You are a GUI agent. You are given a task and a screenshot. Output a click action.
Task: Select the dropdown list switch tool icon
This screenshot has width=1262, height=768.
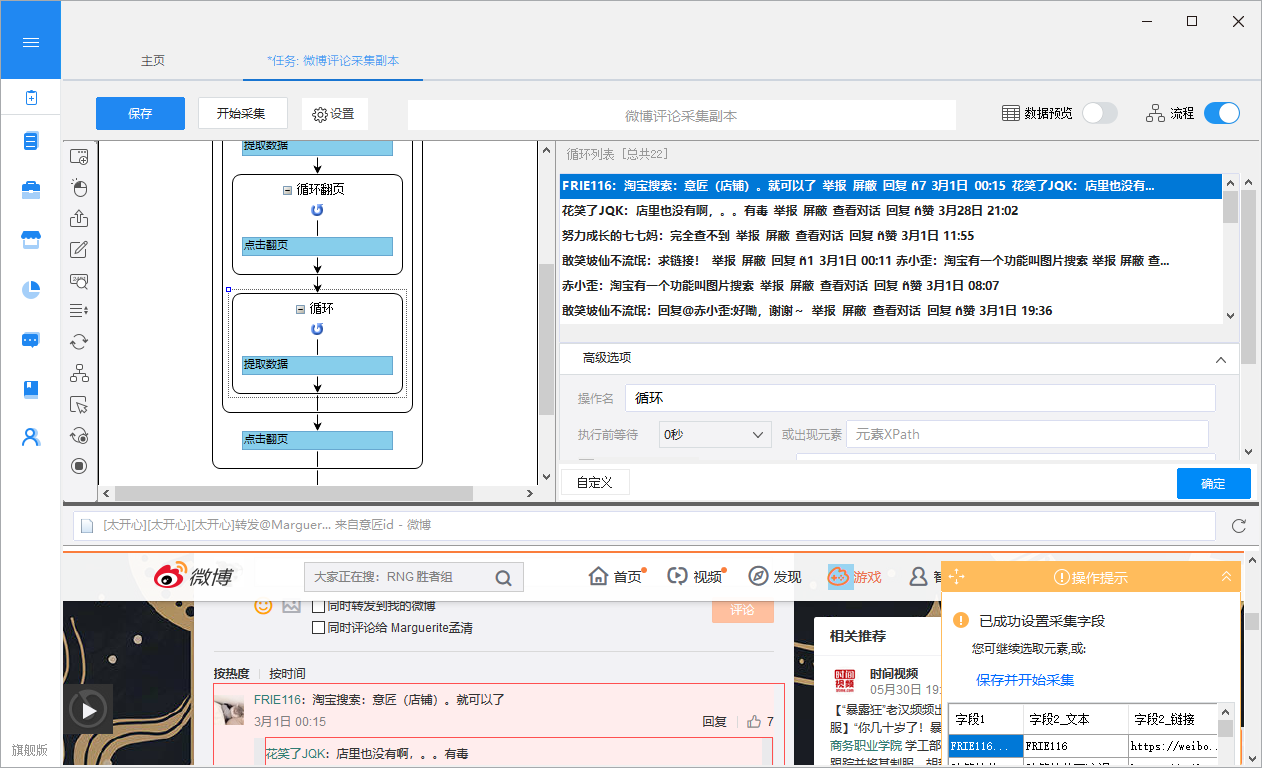pyautogui.click(x=79, y=311)
